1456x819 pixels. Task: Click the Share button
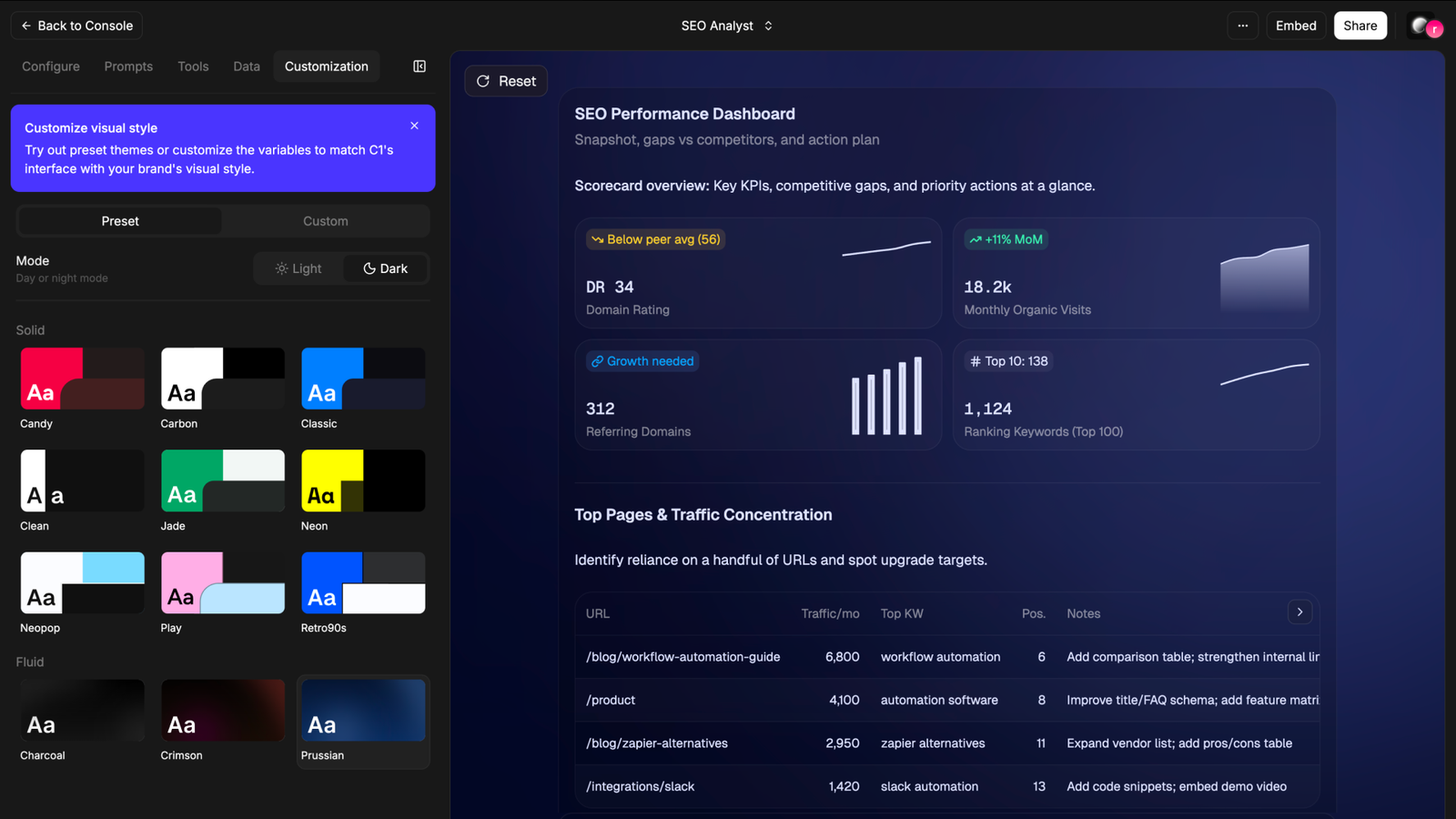[1360, 25]
